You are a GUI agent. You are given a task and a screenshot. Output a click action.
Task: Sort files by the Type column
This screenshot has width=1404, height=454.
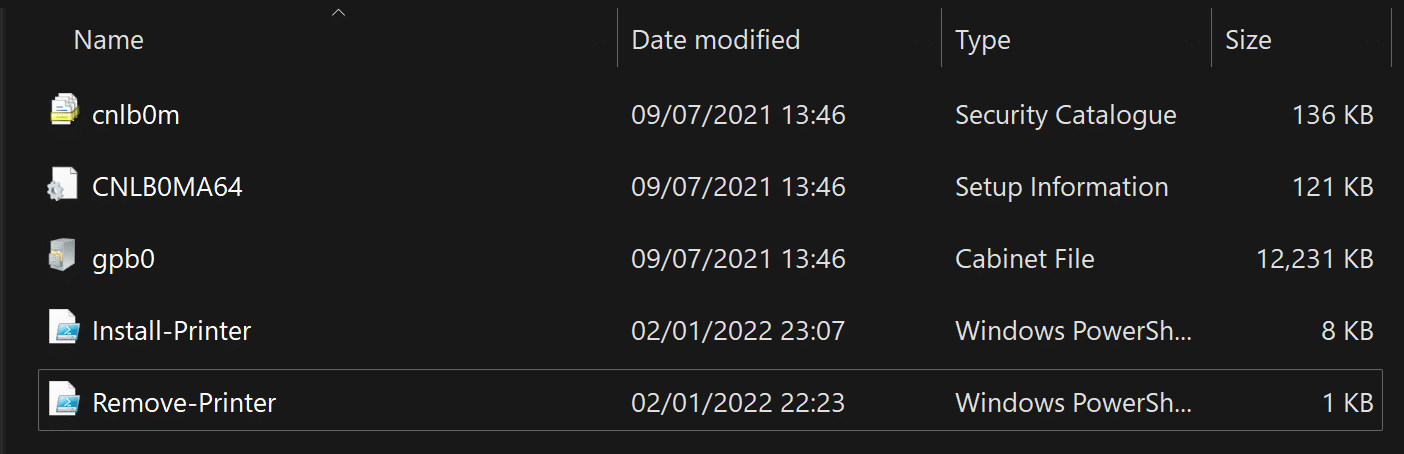point(982,39)
